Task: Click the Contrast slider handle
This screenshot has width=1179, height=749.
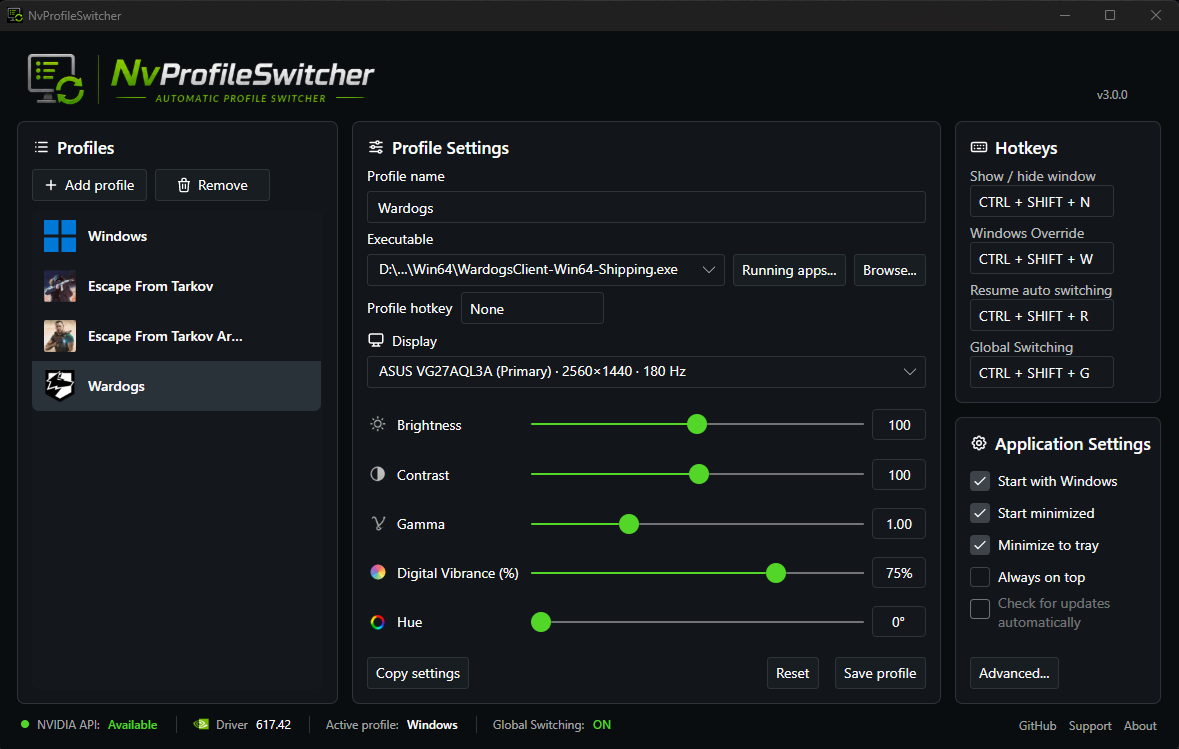Action: (x=699, y=474)
